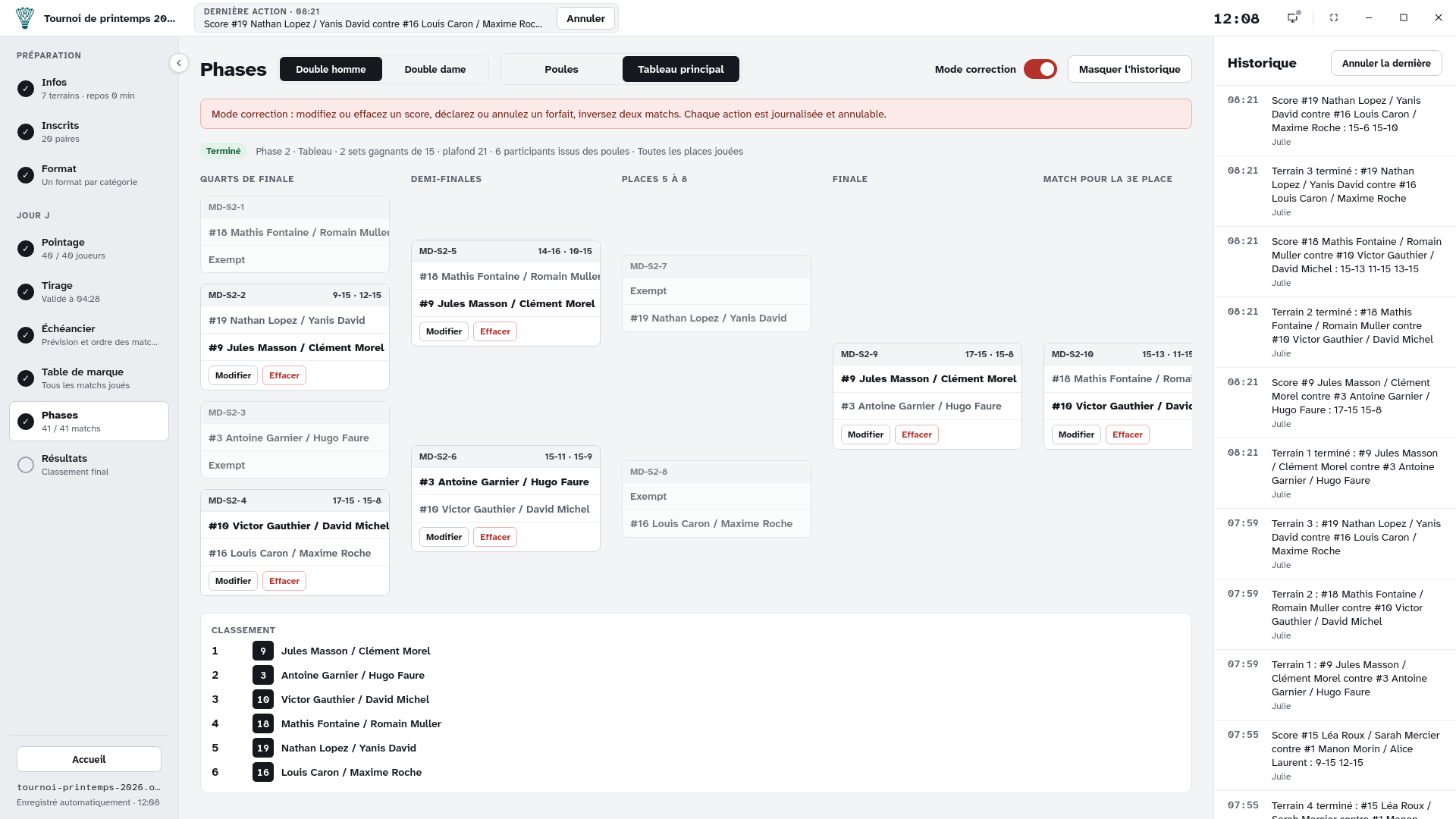Click Modifier on third-place match MD-S2-10
The height and width of the screenshot is (819, 1456).
(x=1076, y=435)
